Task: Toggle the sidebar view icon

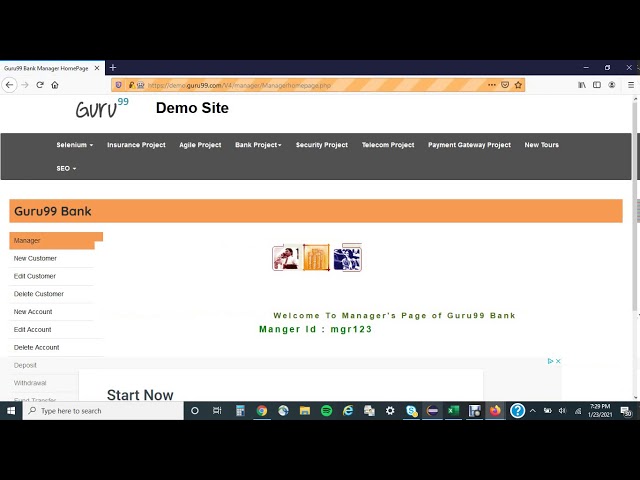Action: click(597, 85)
